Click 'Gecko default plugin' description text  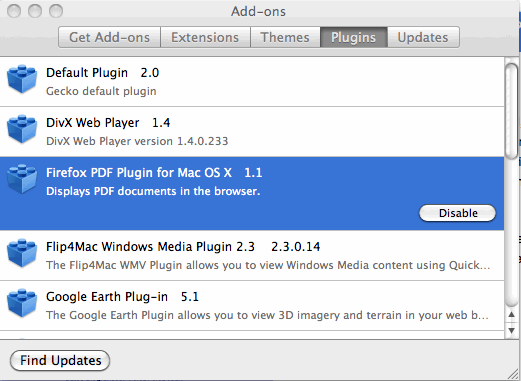pos(101,91)
